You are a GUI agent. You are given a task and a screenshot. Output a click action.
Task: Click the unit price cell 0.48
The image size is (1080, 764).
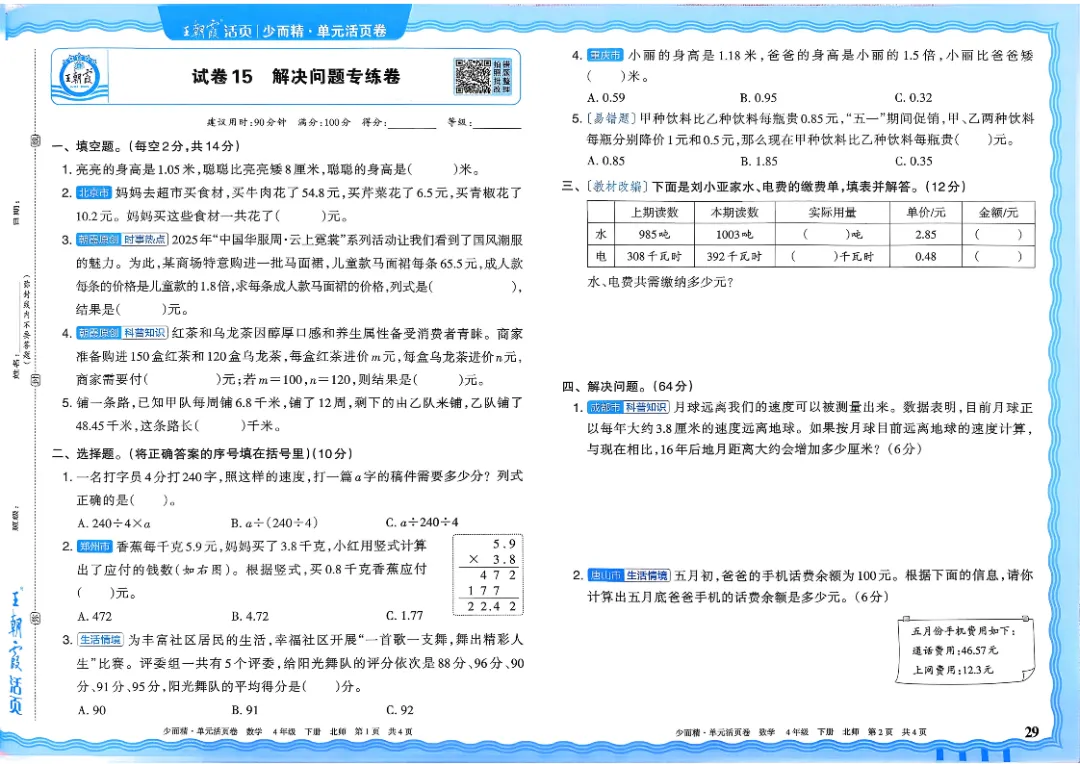(x=926, y=256)
